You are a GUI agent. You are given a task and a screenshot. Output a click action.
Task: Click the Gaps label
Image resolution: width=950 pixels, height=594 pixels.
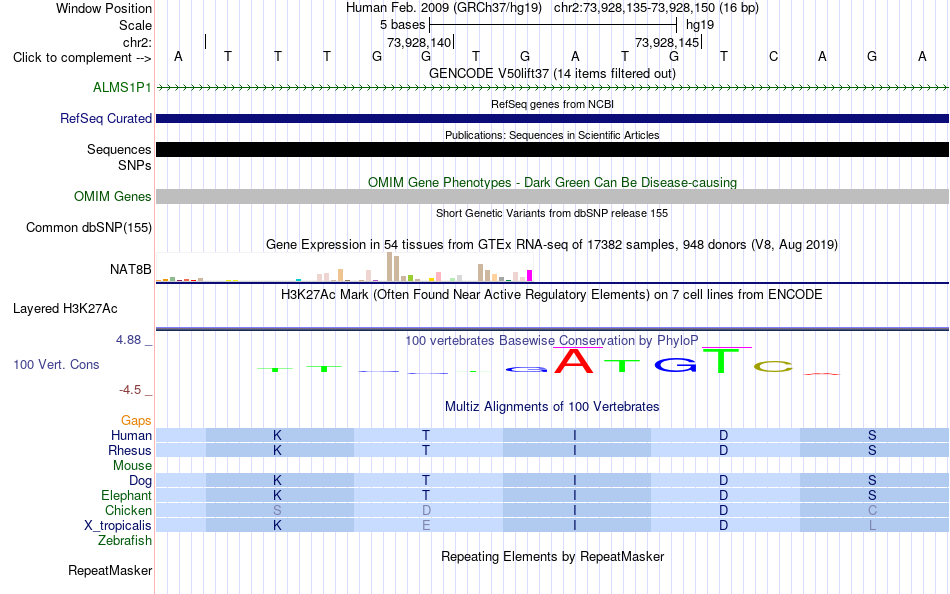[136, 420]
